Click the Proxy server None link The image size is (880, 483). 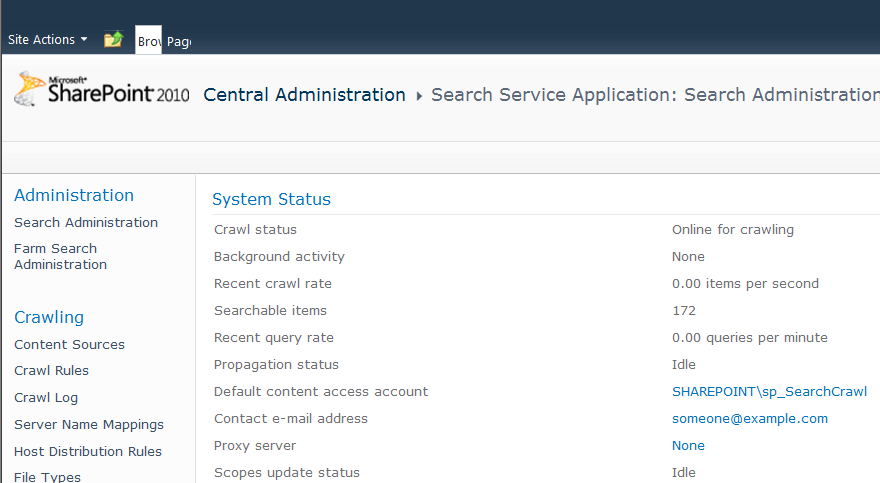click(x=688, y=445)
